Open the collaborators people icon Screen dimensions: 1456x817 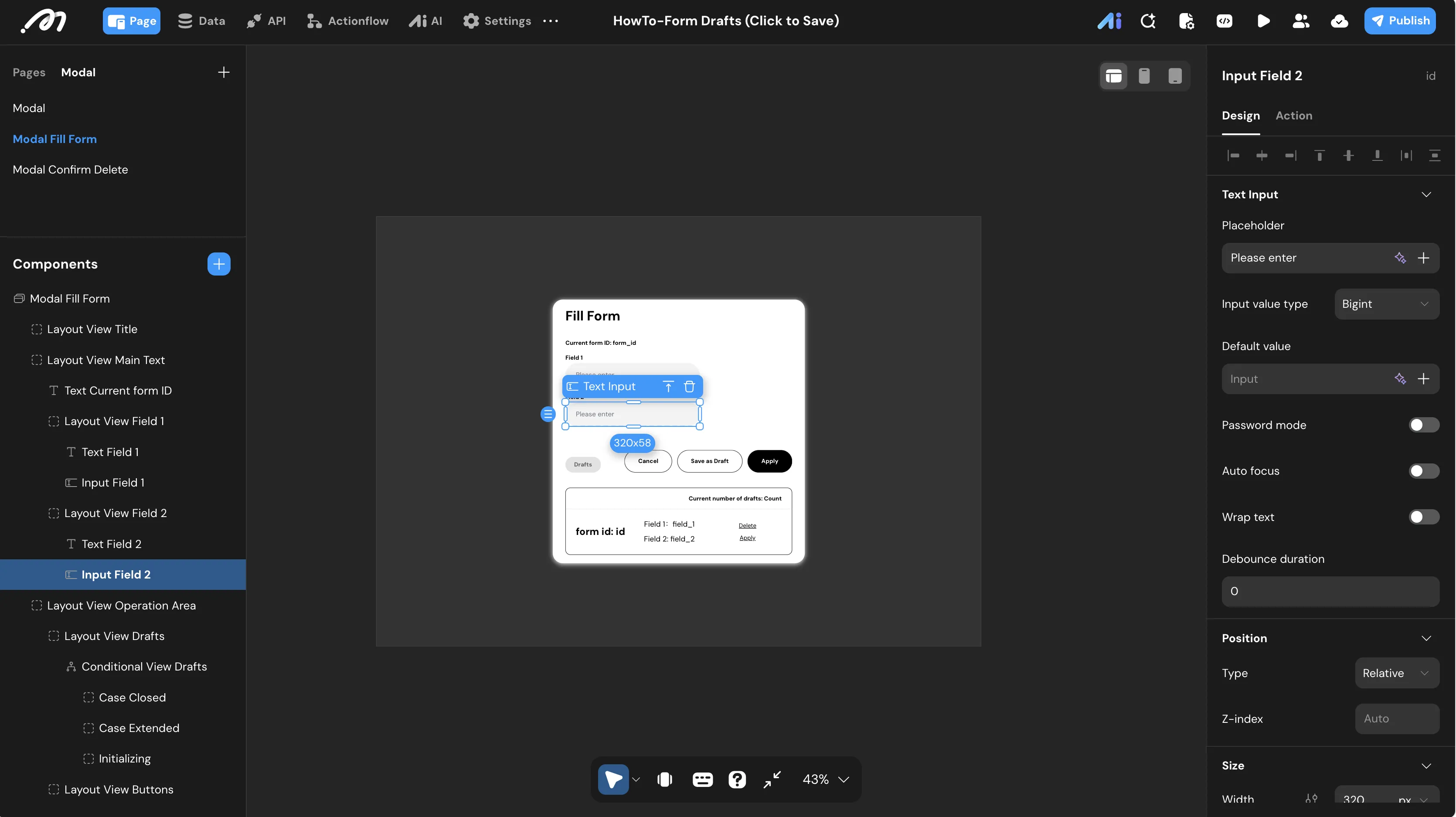(1300, 21)
